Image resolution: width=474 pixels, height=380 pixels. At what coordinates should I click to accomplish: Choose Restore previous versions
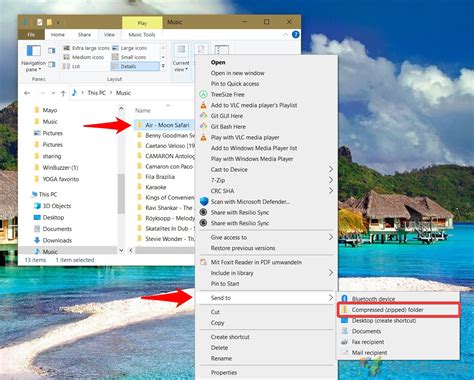[243, 248]
